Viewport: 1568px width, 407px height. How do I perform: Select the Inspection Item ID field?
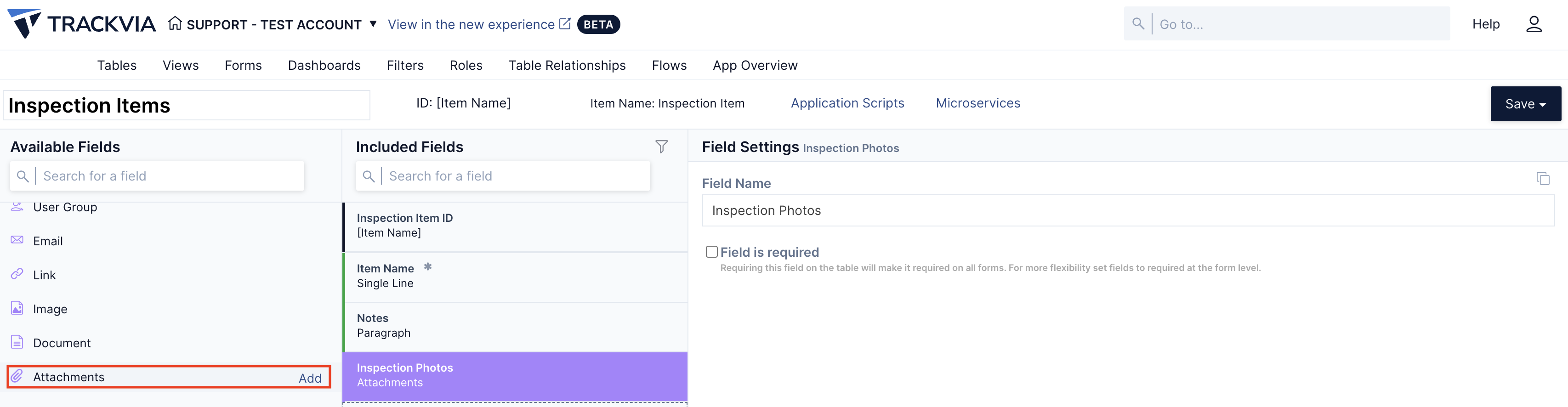click(x=515, y=226)
